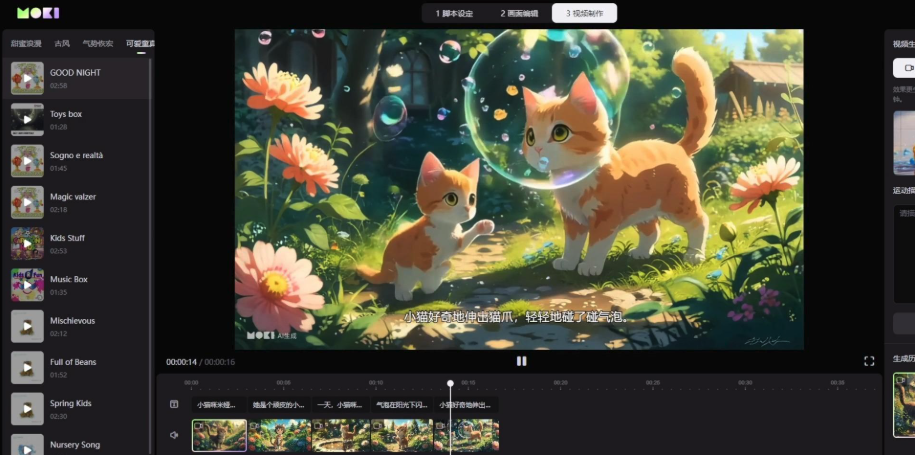915x455 pixels.
Task: Play the Music Box track thumbnail
Action: [x=27, y=285]
